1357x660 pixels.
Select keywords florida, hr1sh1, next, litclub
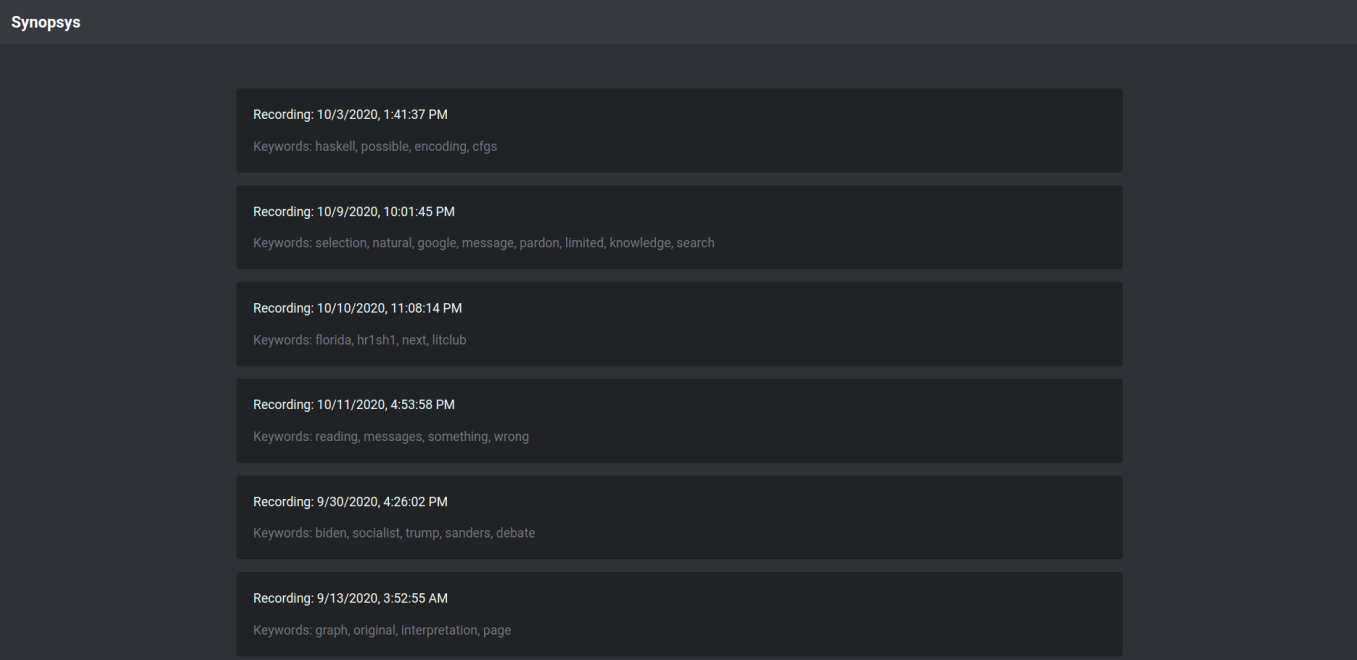pos(360,340)
